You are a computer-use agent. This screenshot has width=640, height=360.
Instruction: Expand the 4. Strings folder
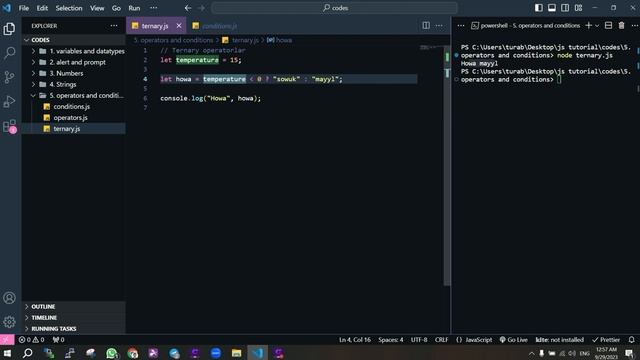pos(73,84)
